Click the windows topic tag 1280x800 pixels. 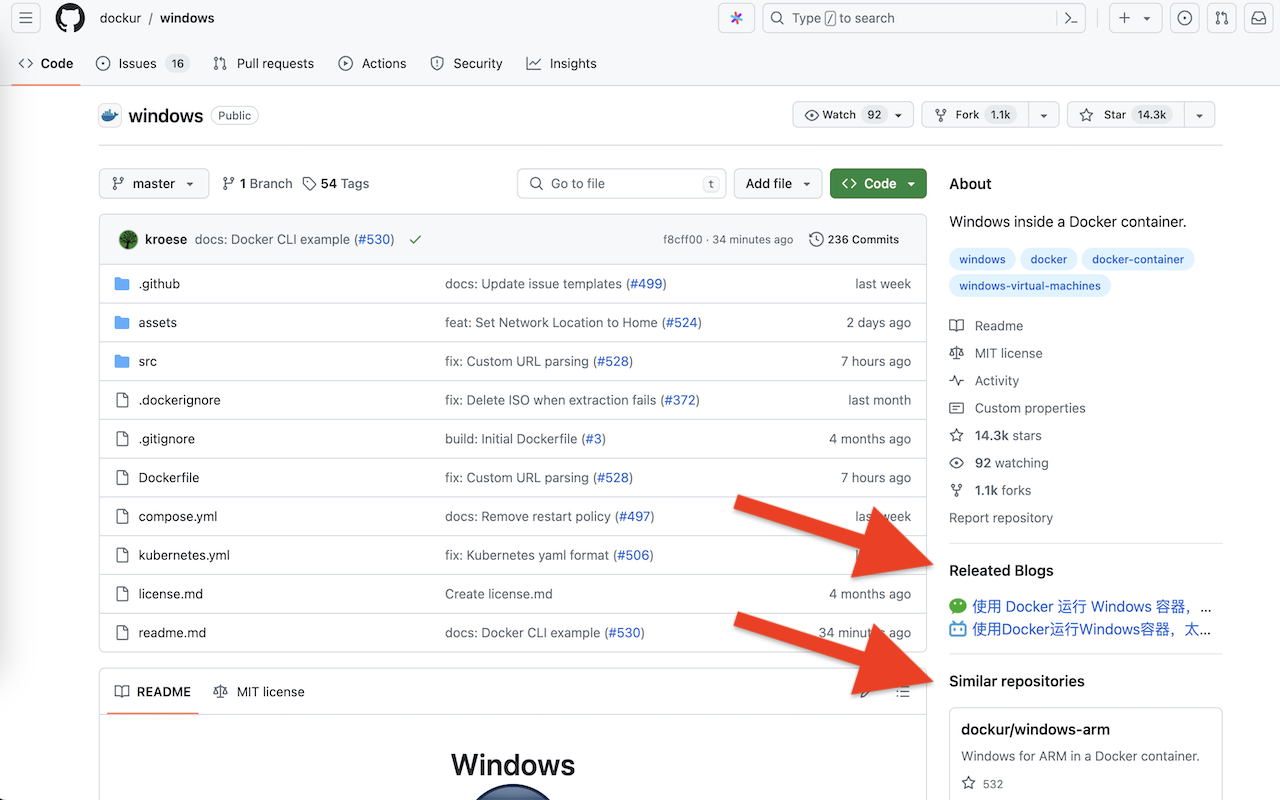point(982,259)
